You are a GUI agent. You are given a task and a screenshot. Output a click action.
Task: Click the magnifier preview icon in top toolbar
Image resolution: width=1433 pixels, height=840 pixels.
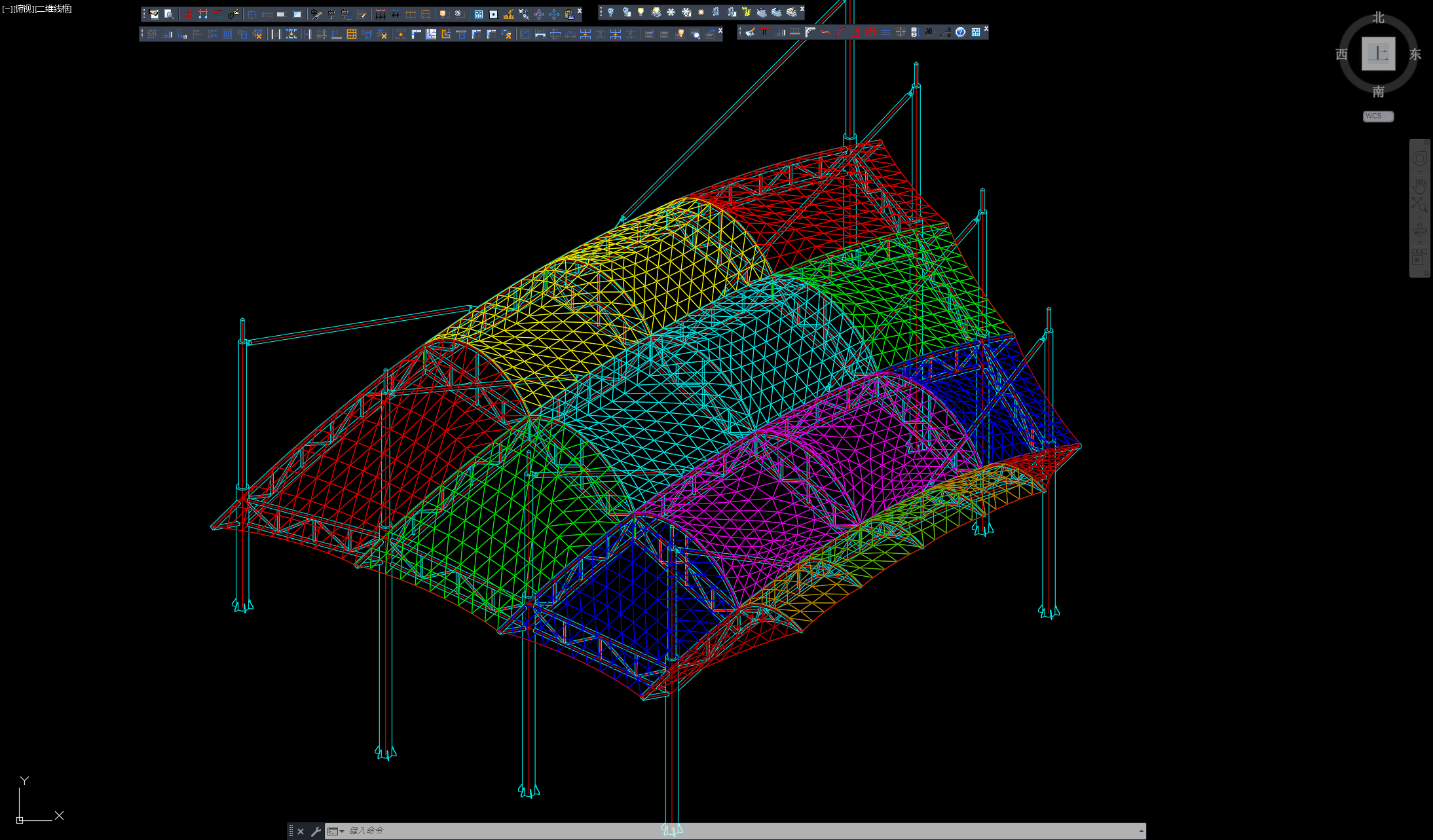169,14
